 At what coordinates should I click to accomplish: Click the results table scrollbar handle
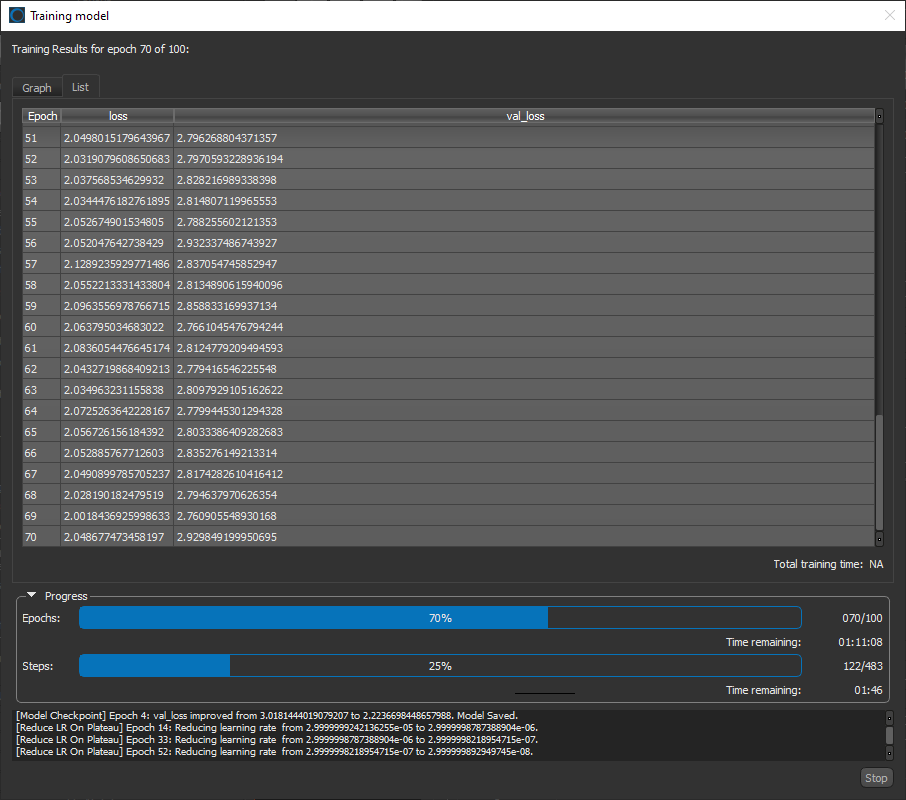click(879, 470)
